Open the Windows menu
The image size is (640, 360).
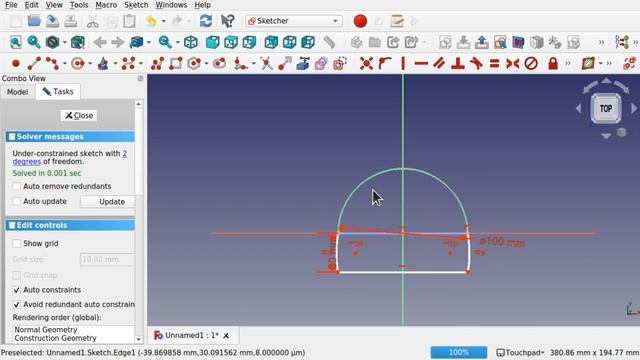pos(171,5)
